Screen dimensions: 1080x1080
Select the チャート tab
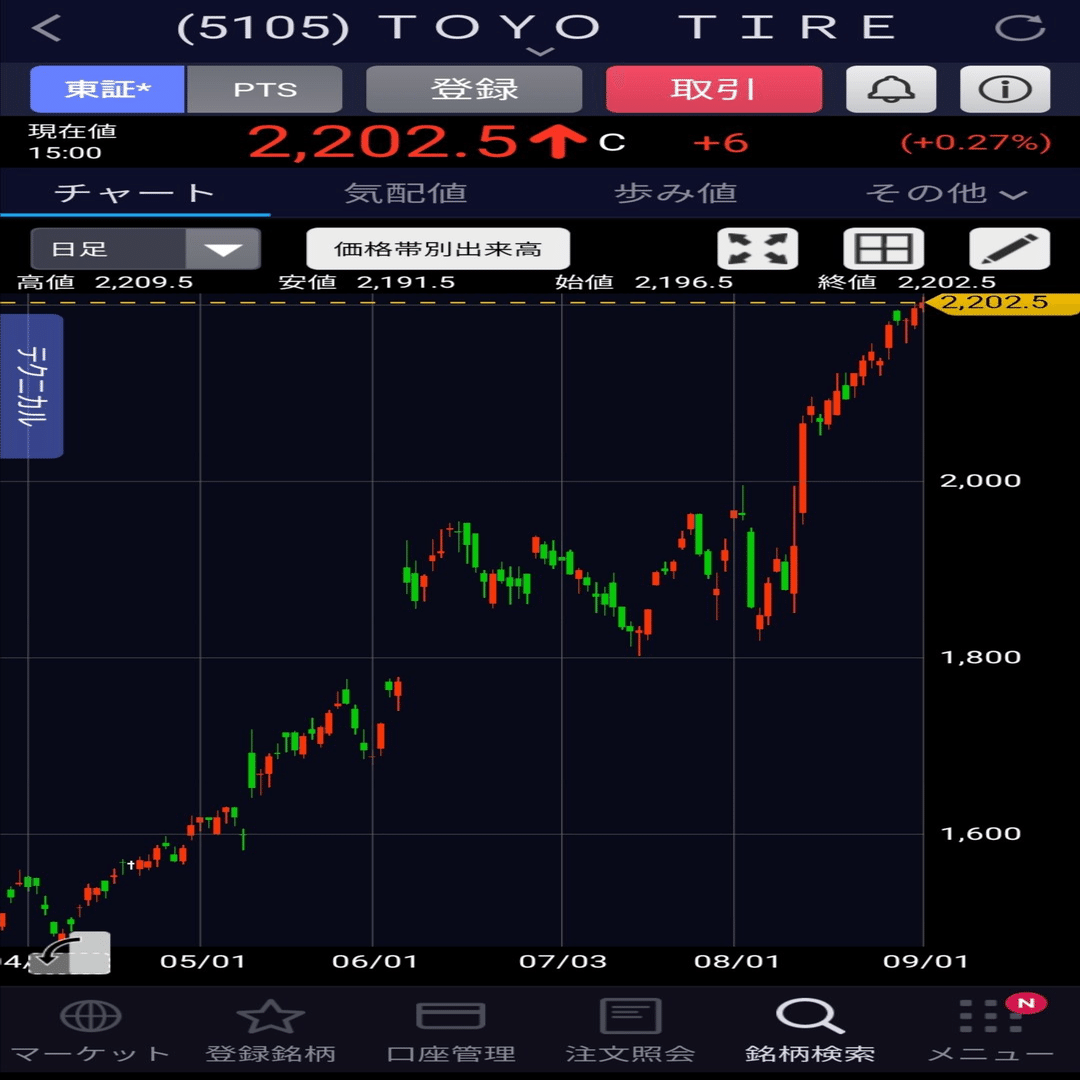click(x=135, y=193)
